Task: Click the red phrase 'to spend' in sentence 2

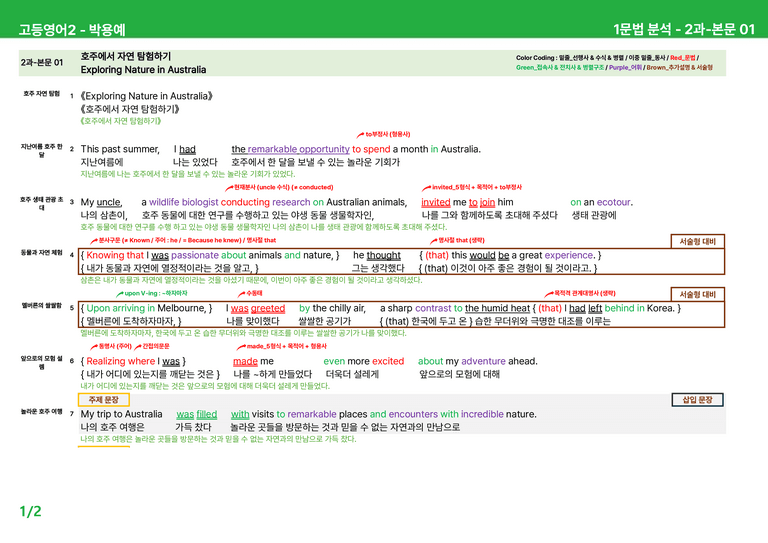Action: click(371, 149)
